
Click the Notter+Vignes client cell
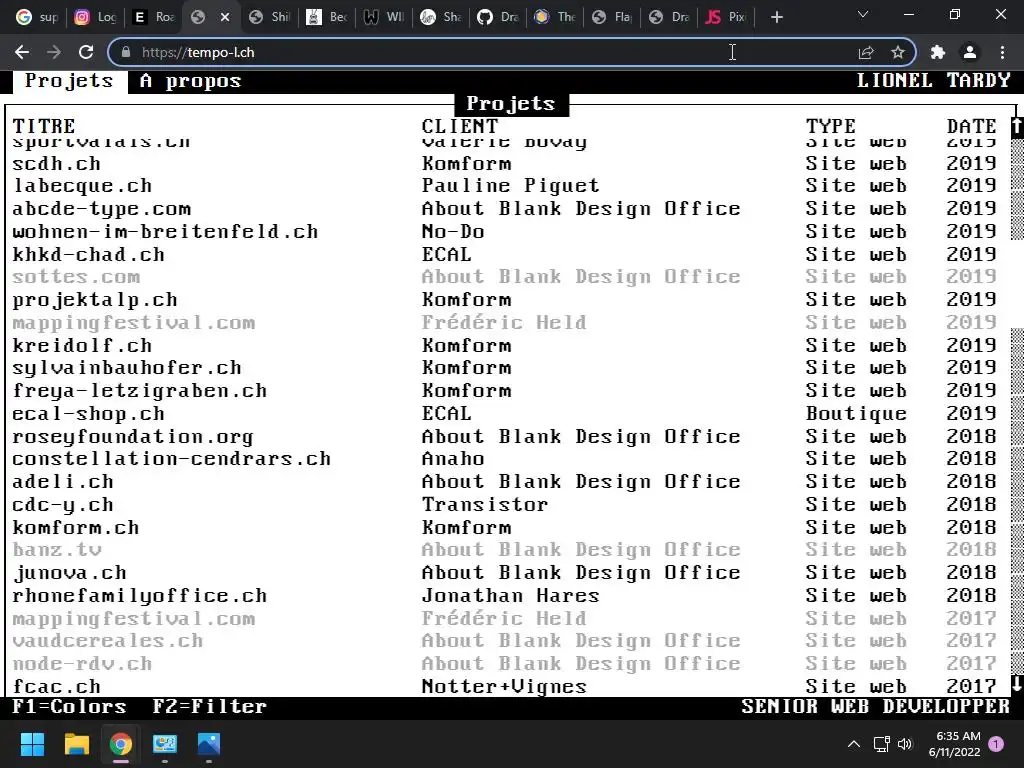pos(504,686)
